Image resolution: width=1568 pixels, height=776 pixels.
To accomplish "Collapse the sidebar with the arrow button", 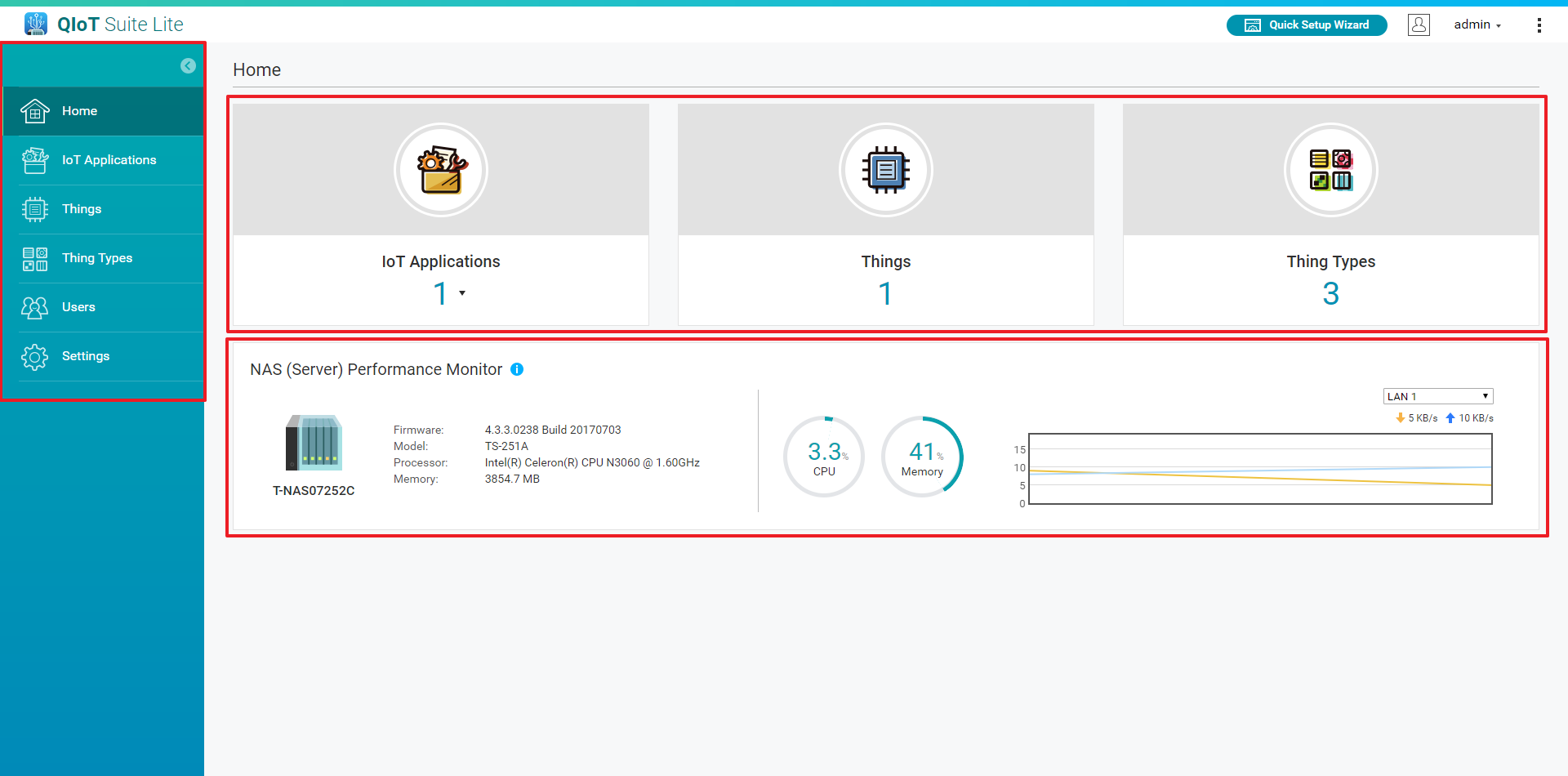I will point(188,66).
